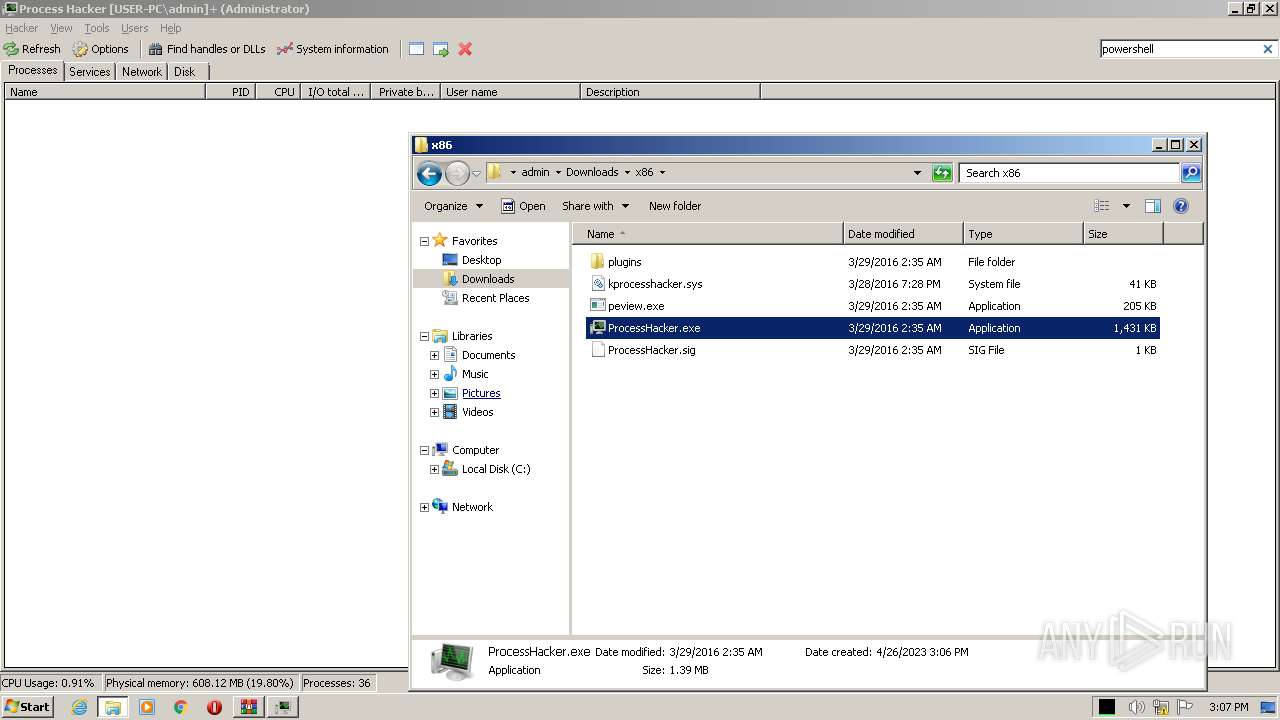Screen dimensions: 1280x720
Task: Collapse the Favorites tree node
Action: 424,241
